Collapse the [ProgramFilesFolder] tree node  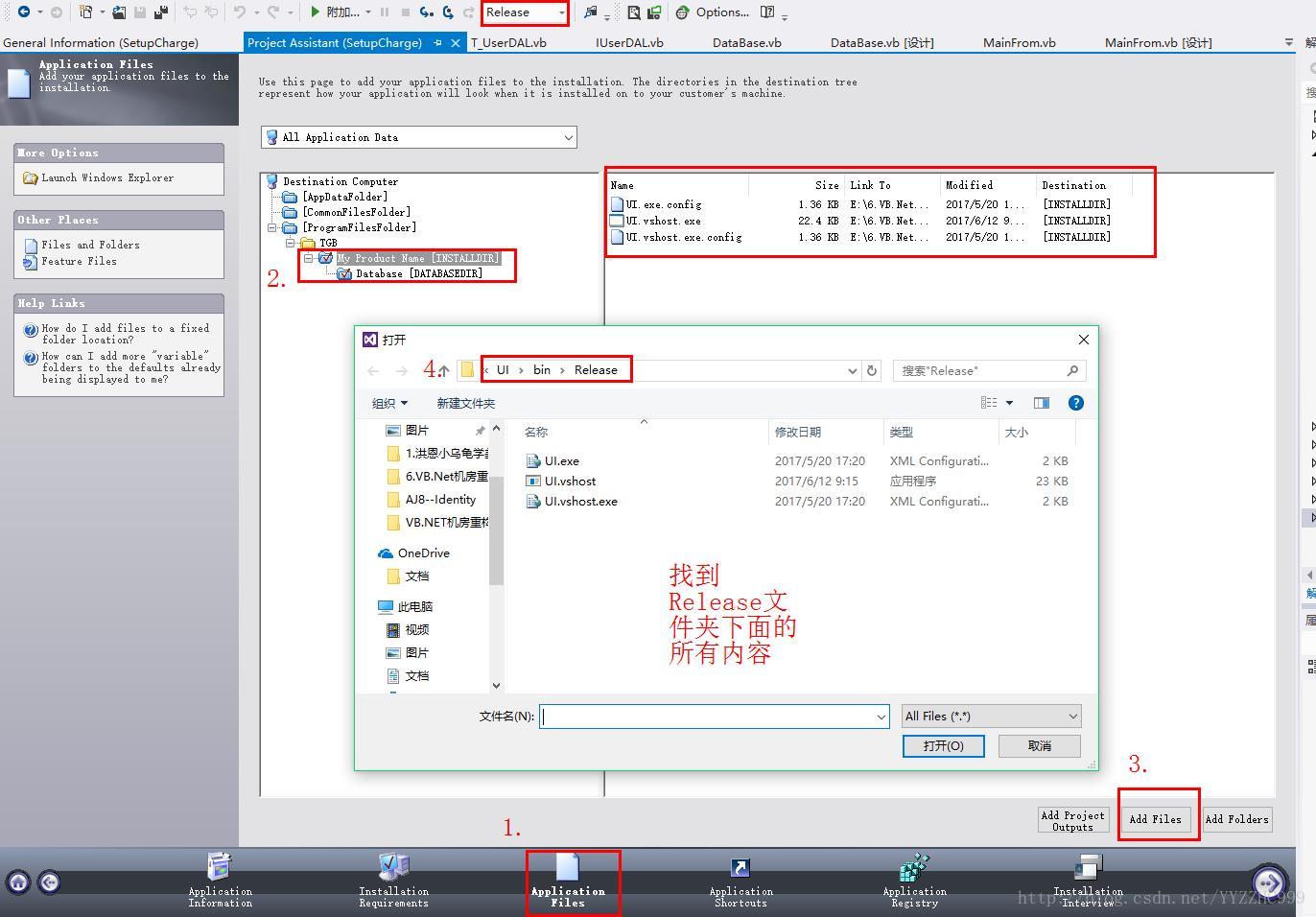[272, 227]
